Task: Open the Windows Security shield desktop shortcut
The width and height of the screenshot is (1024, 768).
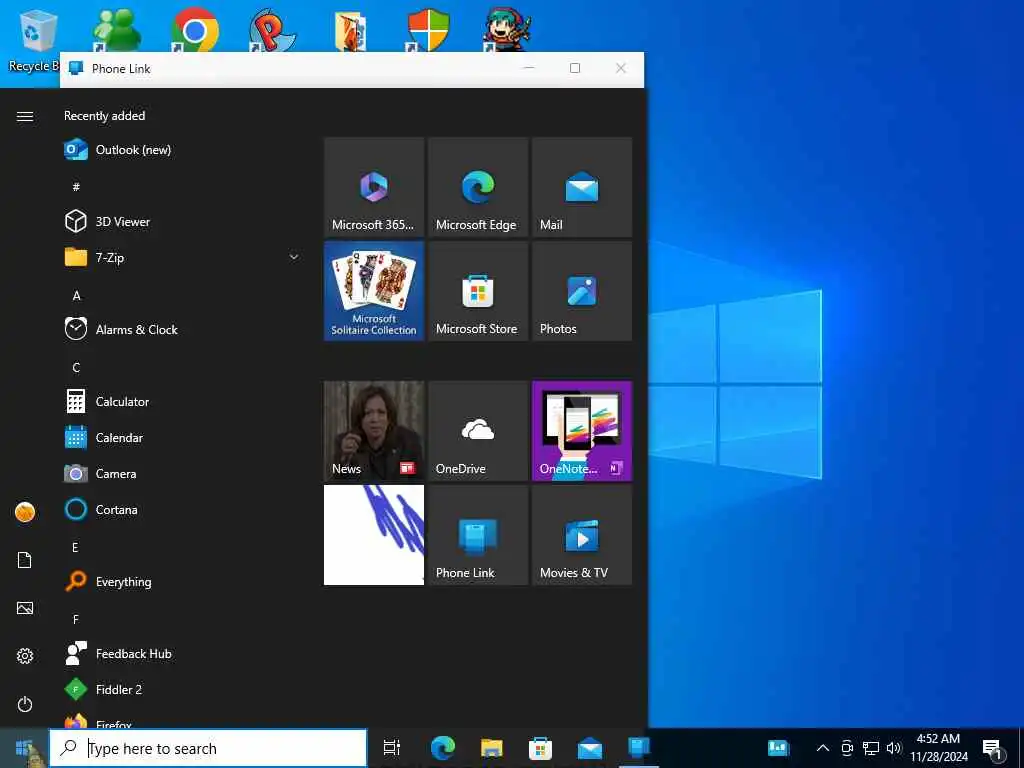Action: click(x=428, y=29)
